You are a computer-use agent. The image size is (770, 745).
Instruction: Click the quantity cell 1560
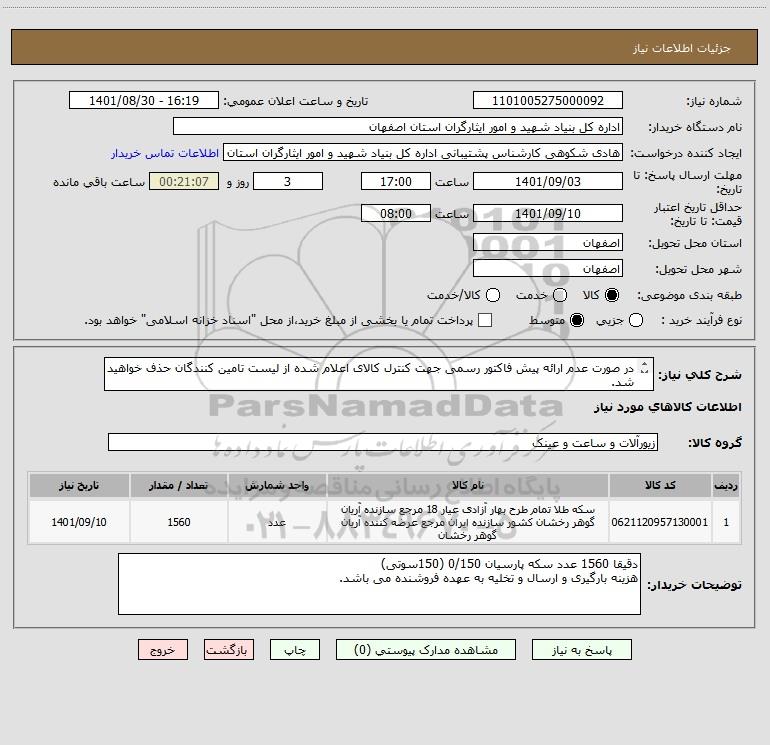pos(179,522)
